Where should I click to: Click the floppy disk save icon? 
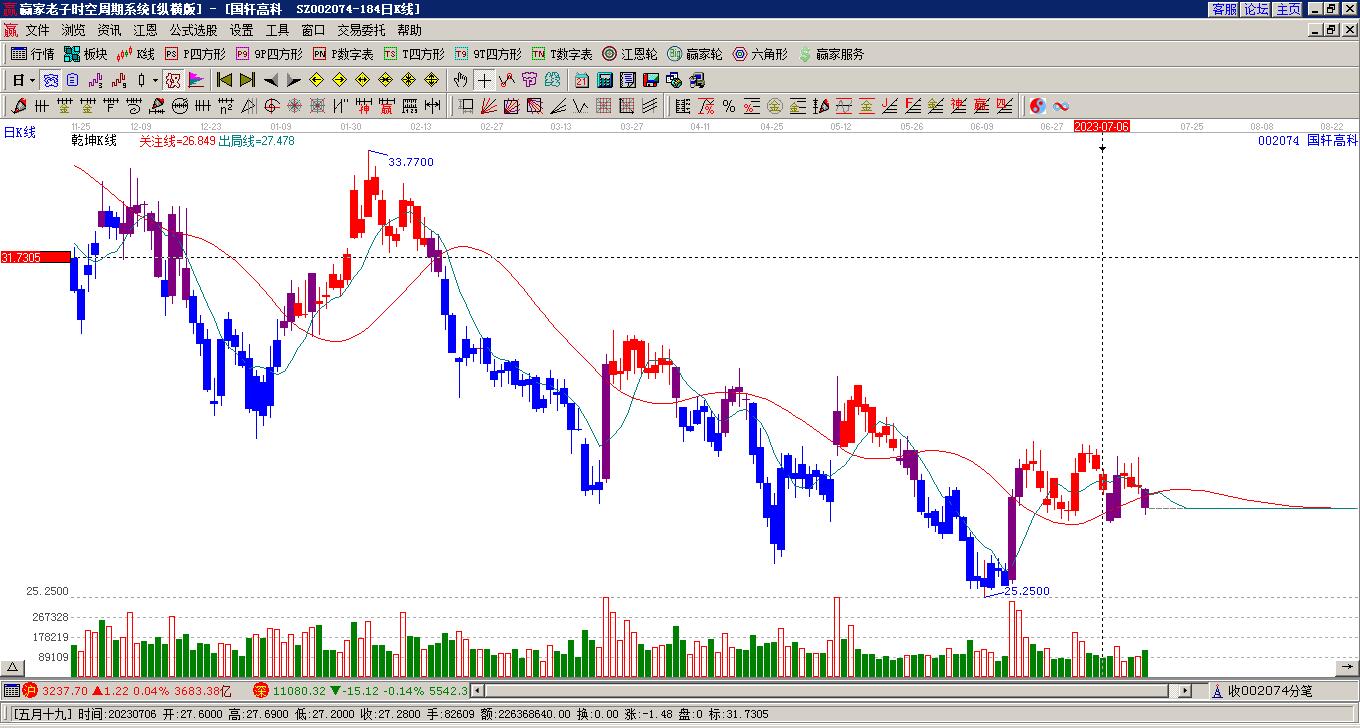(x=651, y=80)
